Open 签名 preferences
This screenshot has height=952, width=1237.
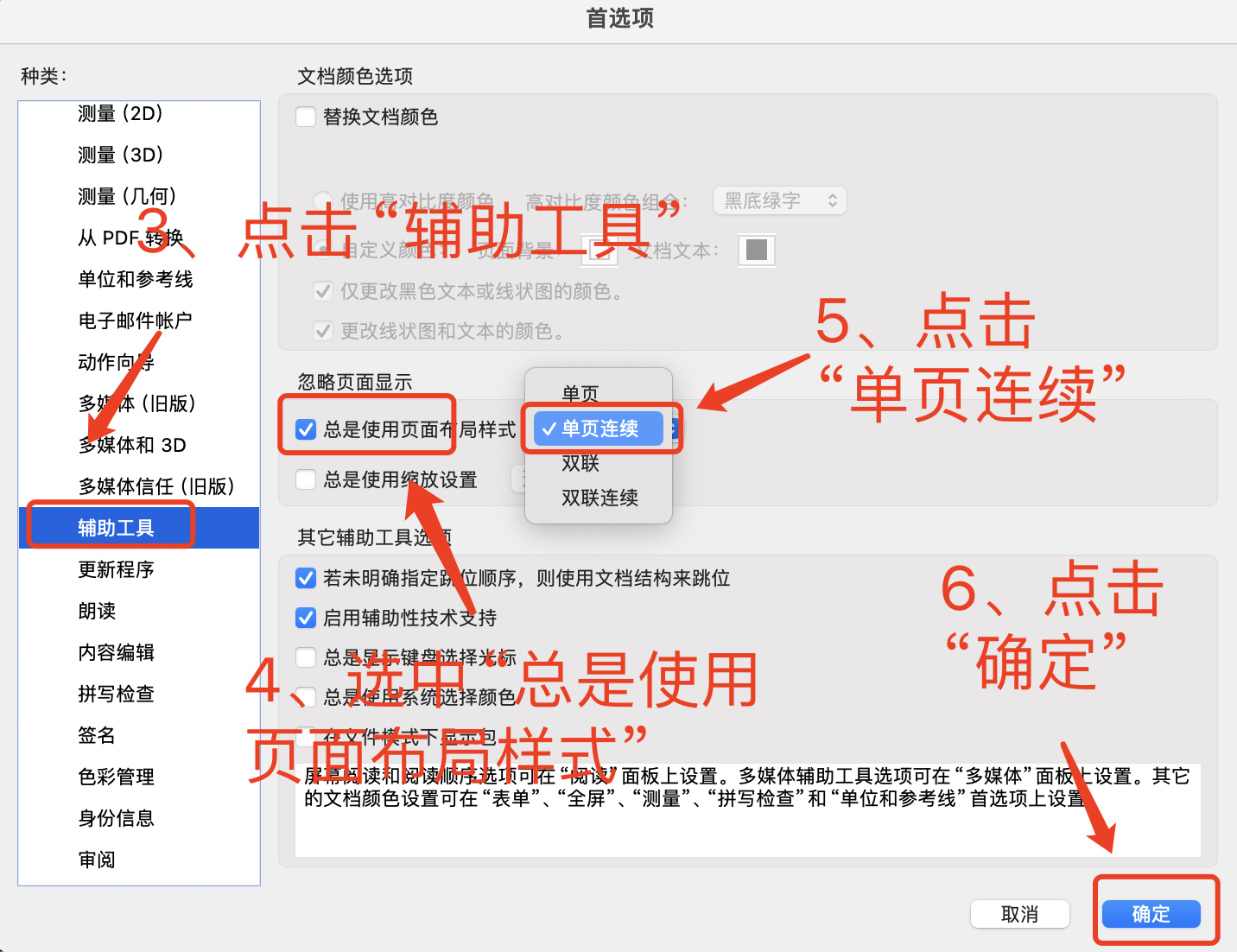(139, 735)
